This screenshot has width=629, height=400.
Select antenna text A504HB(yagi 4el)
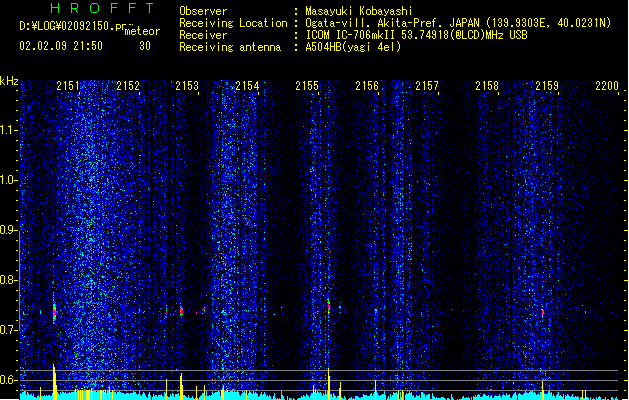pyautogui.click(x=353, y=47)
